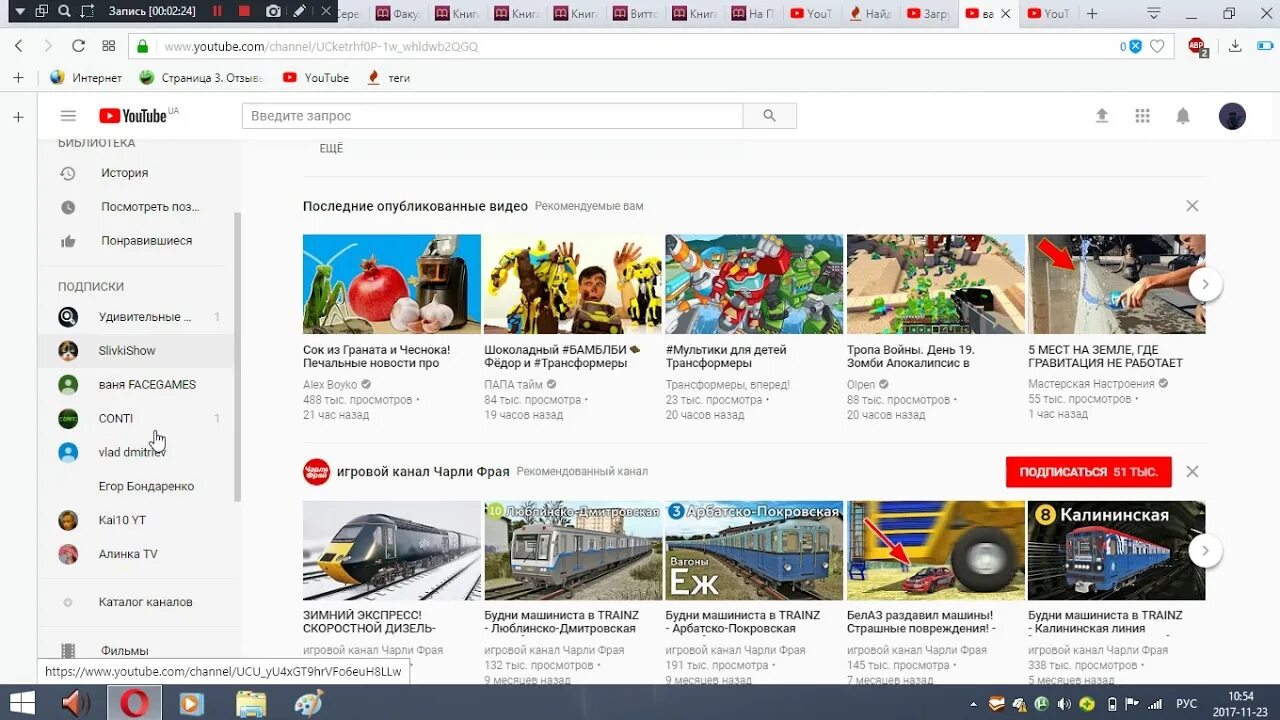The image size is (1280, 720).
Task: Click the sidebar vertical scrollbar
Action: point(237,356)
